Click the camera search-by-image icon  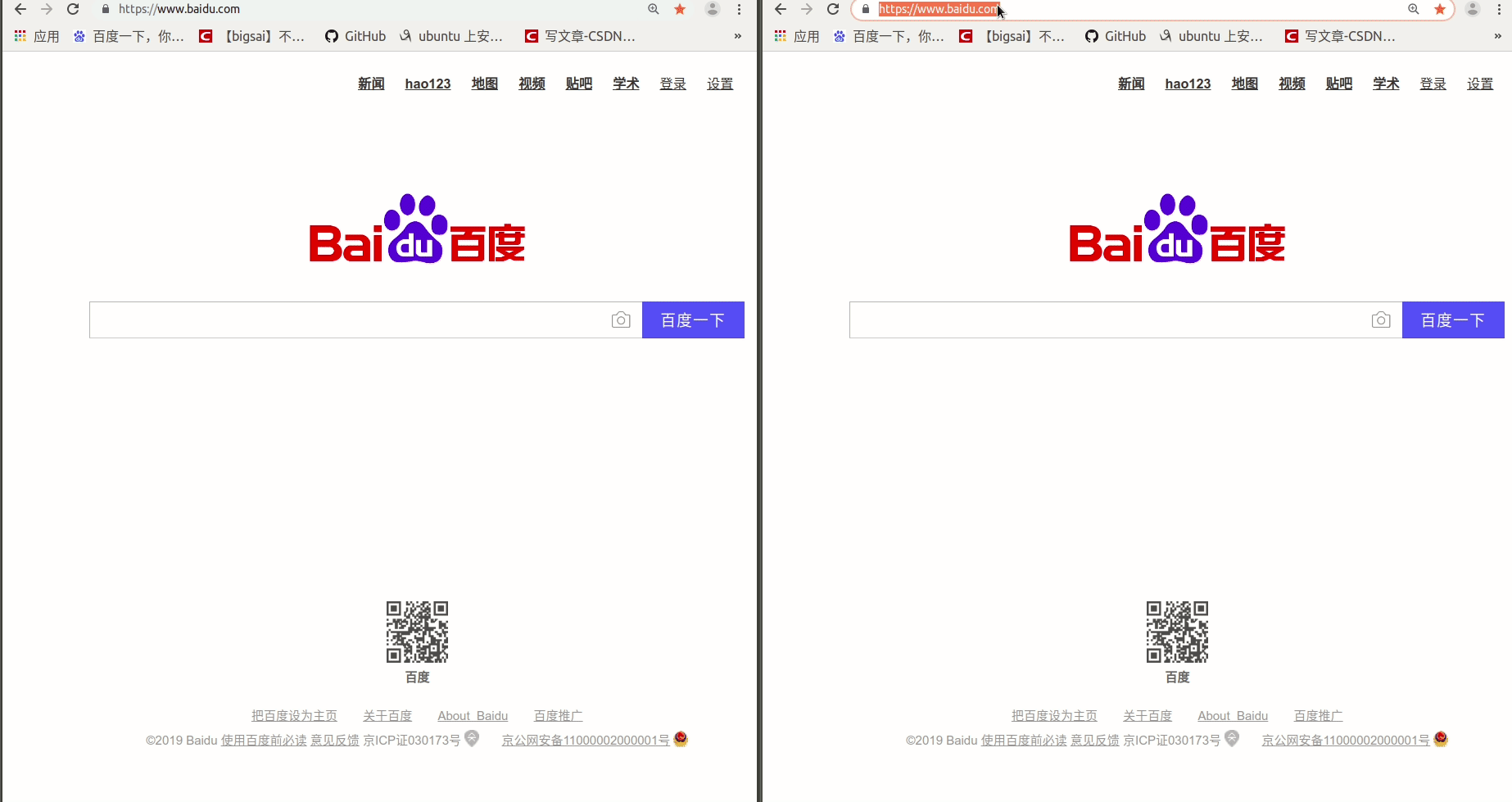621,319
